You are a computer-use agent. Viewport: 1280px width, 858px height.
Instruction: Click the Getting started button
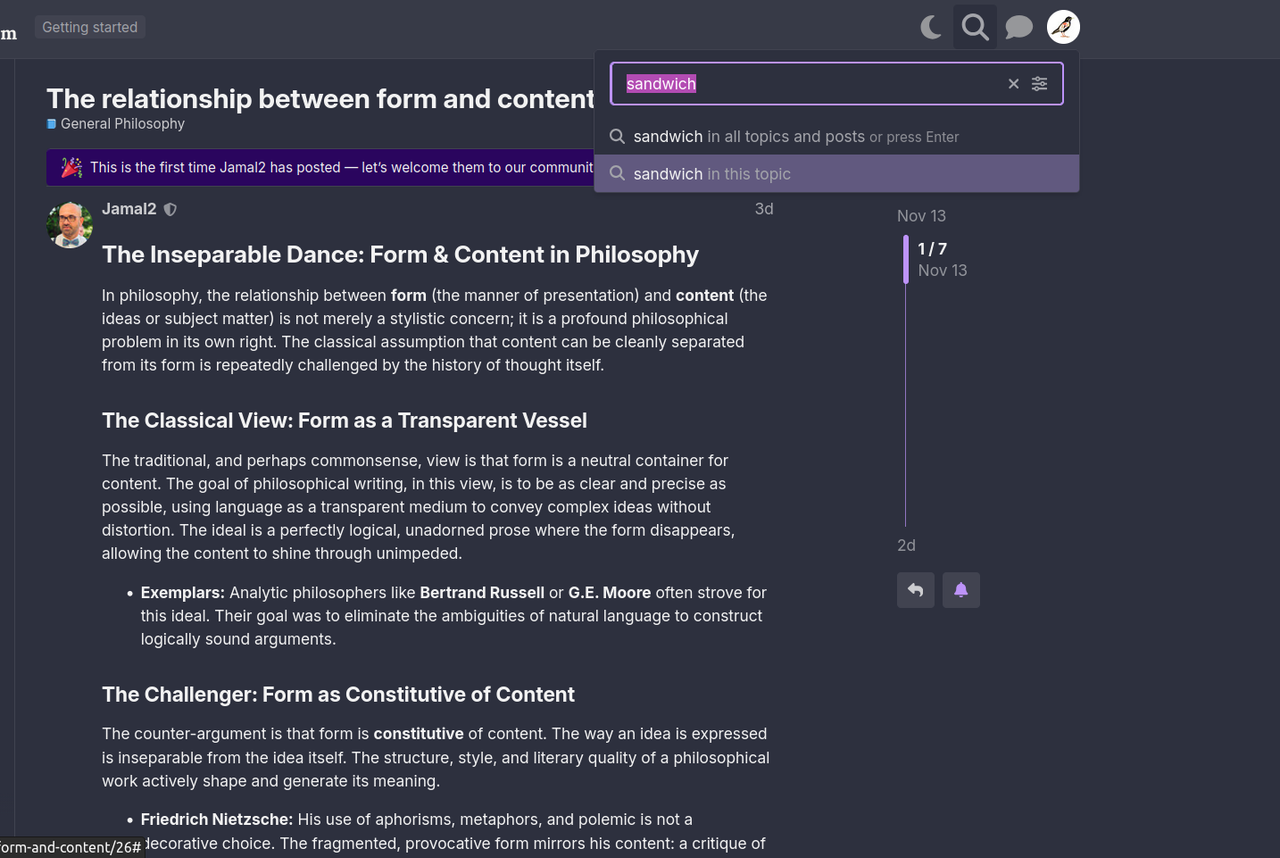click(x=89, y=27)
